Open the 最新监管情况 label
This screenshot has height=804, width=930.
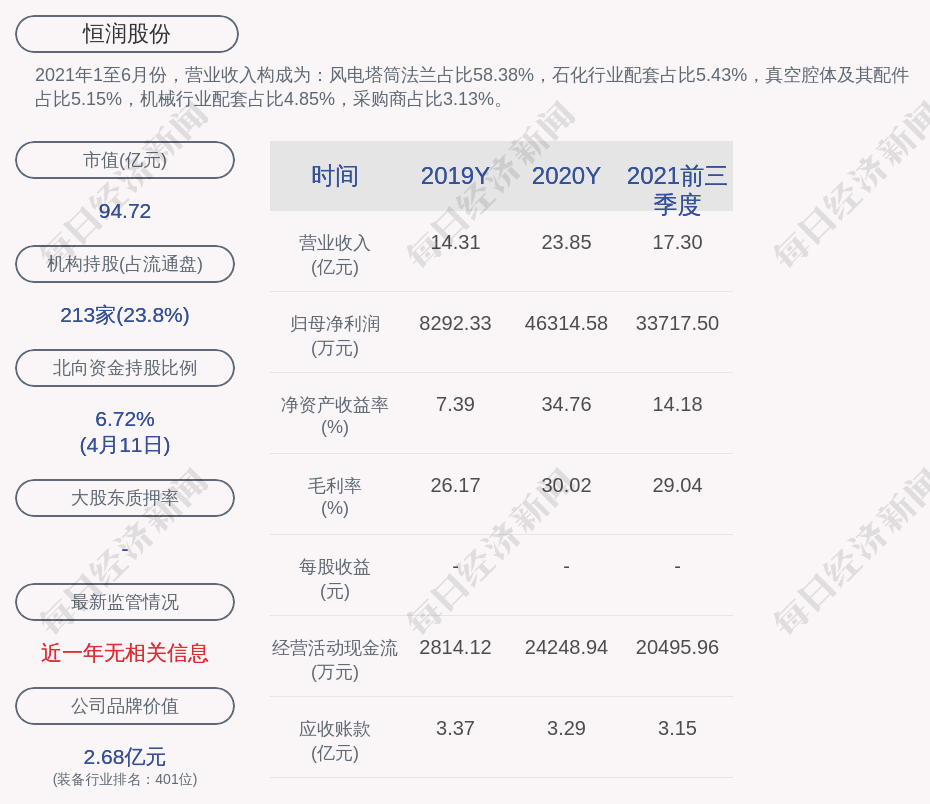point(125,602)
